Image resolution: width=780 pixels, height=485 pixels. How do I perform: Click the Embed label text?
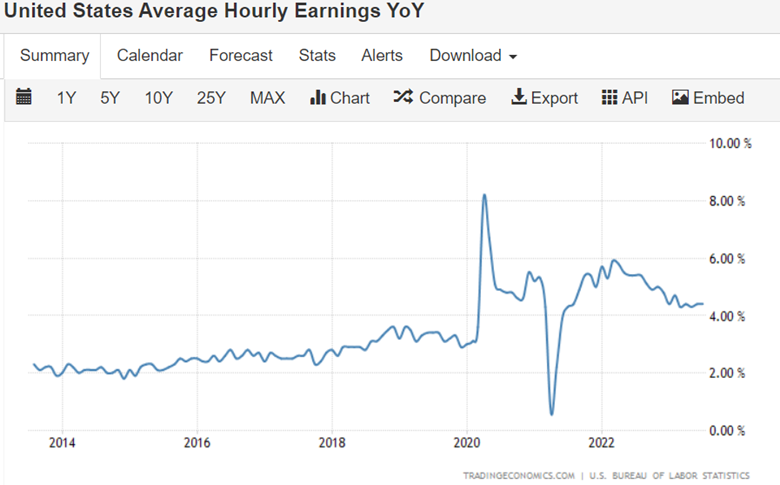tap(719, 98)
